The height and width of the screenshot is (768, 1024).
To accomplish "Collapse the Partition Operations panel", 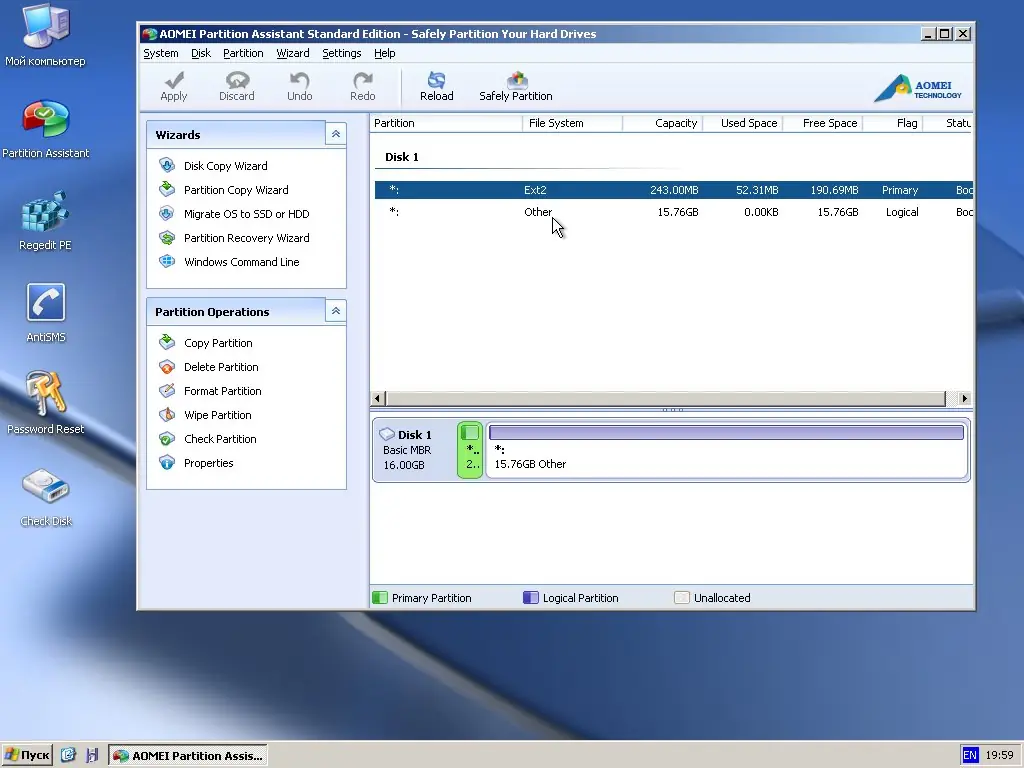I will 336,312.
